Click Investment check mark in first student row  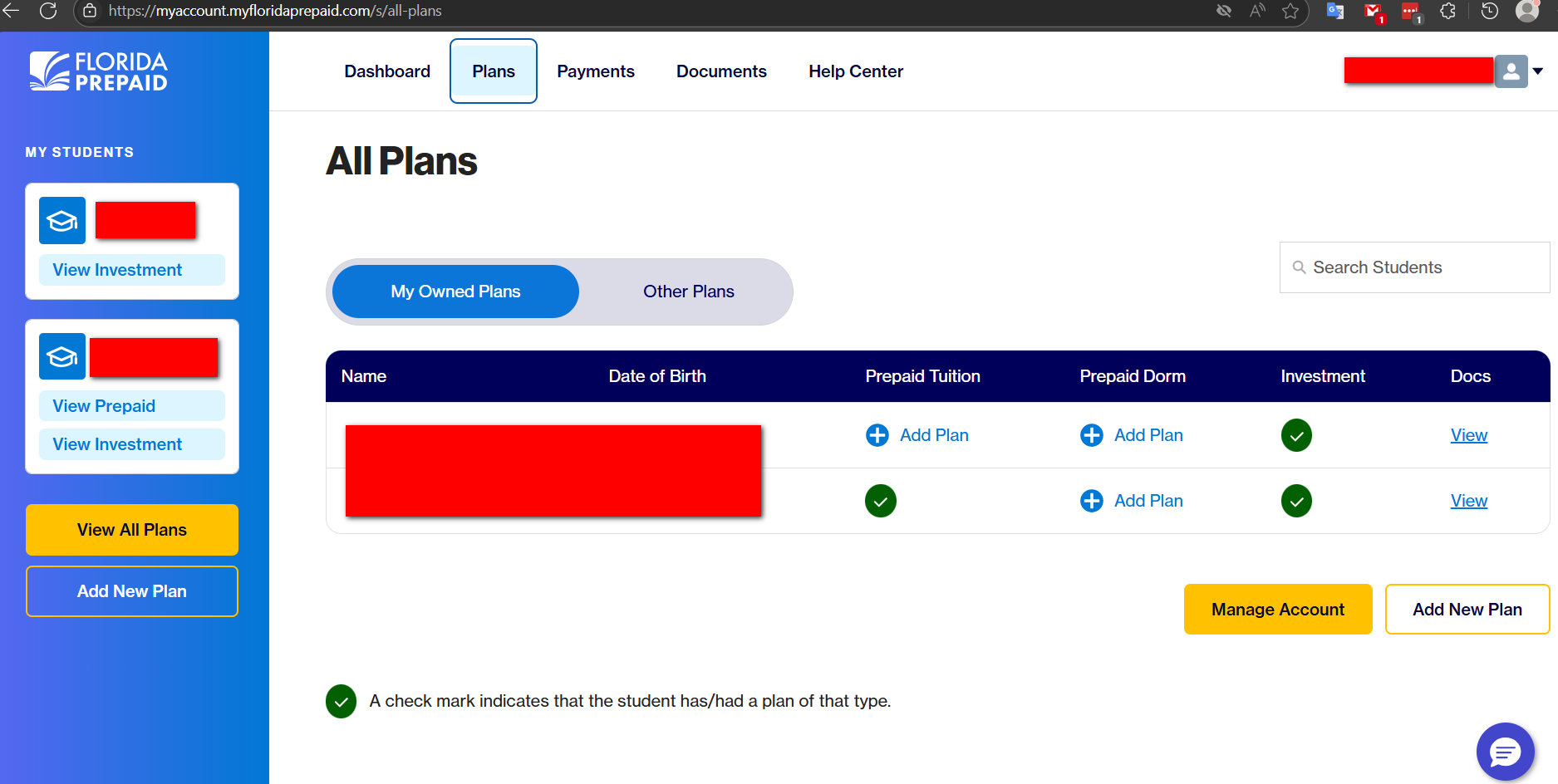tap(1296, 435)
